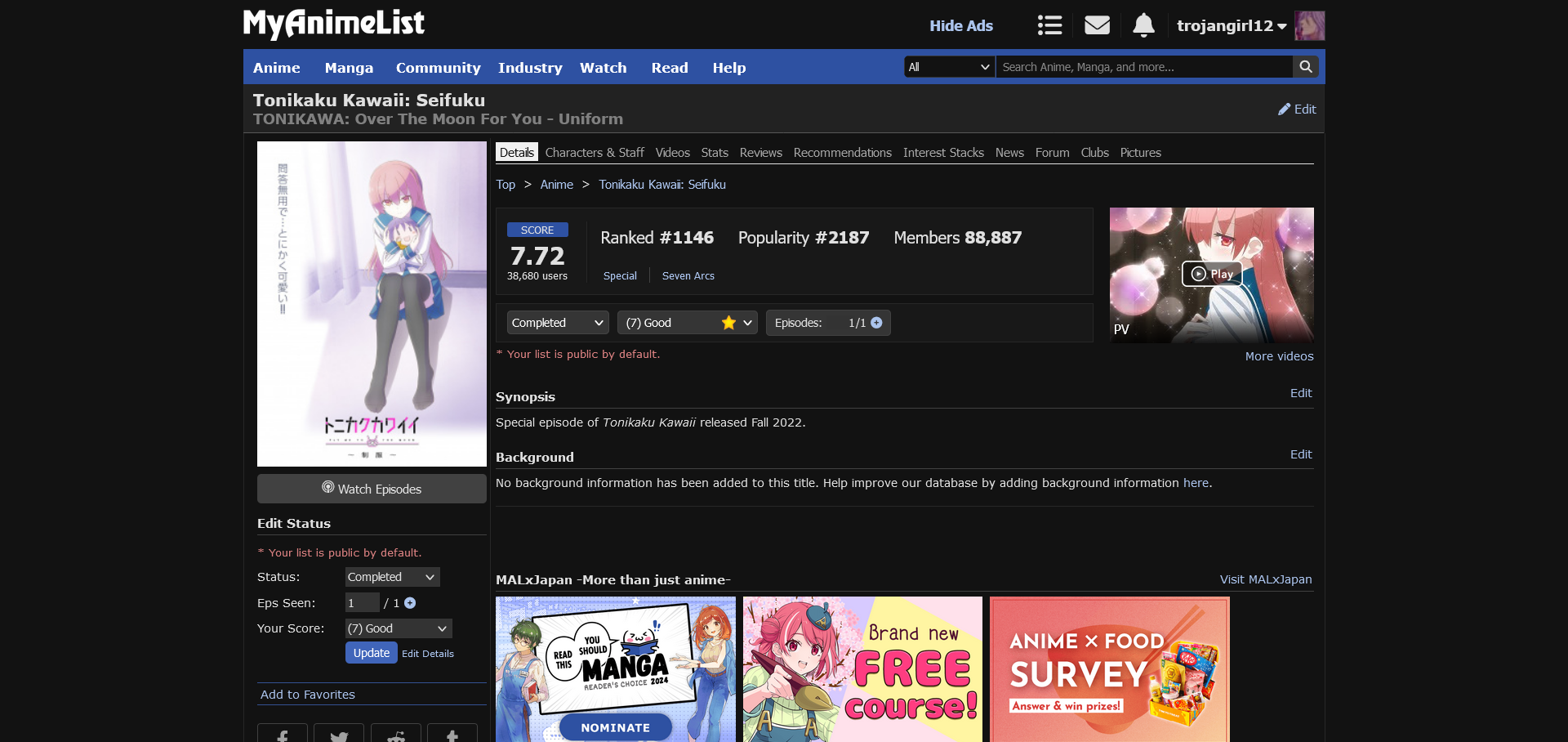Click the pencil Edit link beside the title
The width and height of the screenshot is (1568, 742).
1297,110
